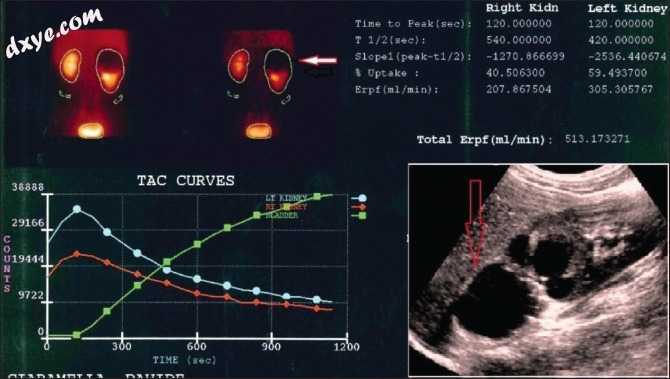Select the green BLADDER legend square marker
The width and height of the screenshot is (670, 379).
point(362,216)
